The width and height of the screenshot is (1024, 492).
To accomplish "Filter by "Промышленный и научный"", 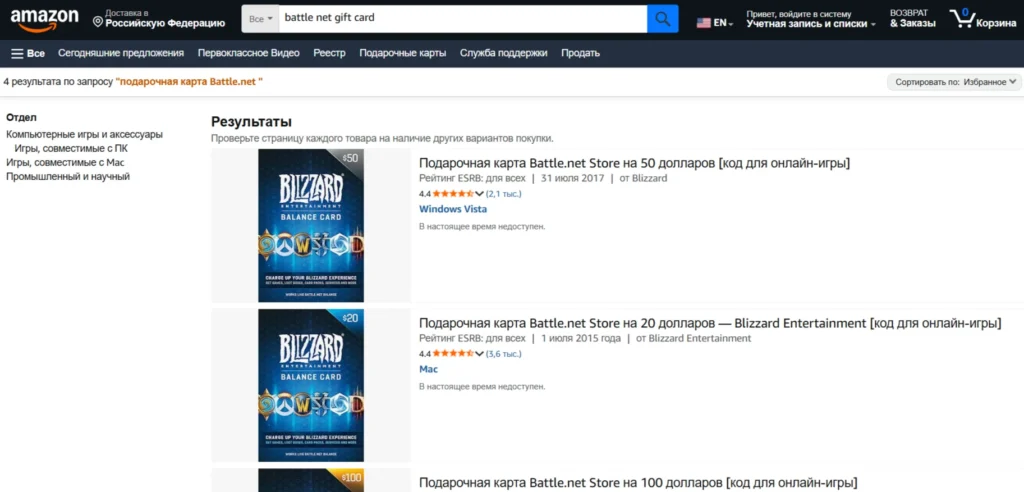I will pos(68,176).
